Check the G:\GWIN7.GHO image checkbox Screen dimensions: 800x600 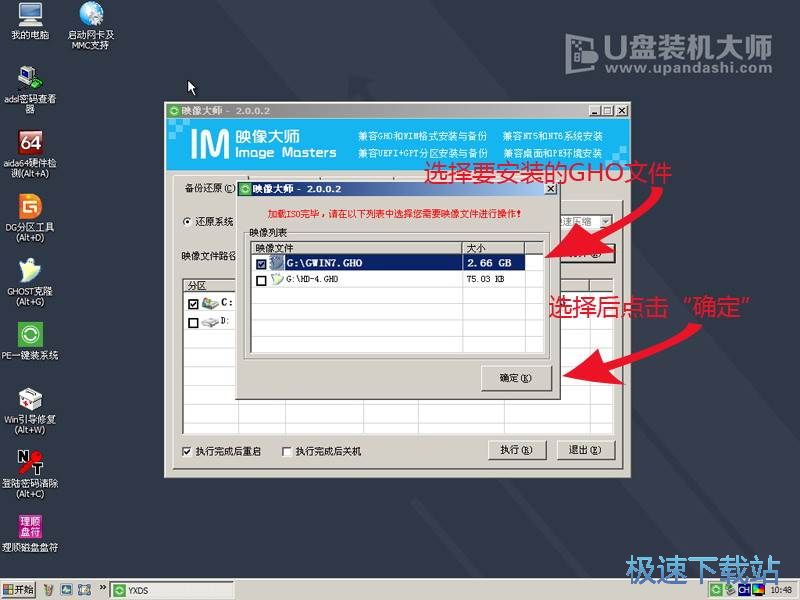click(261, 264)
